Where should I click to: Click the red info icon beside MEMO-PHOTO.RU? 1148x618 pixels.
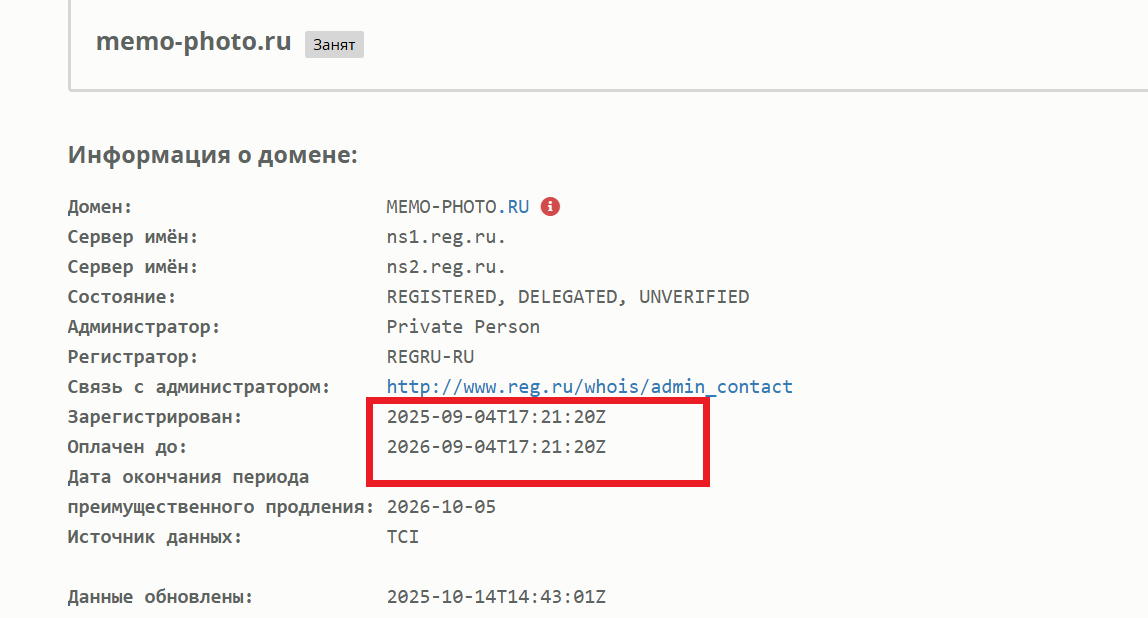point(550,207)
